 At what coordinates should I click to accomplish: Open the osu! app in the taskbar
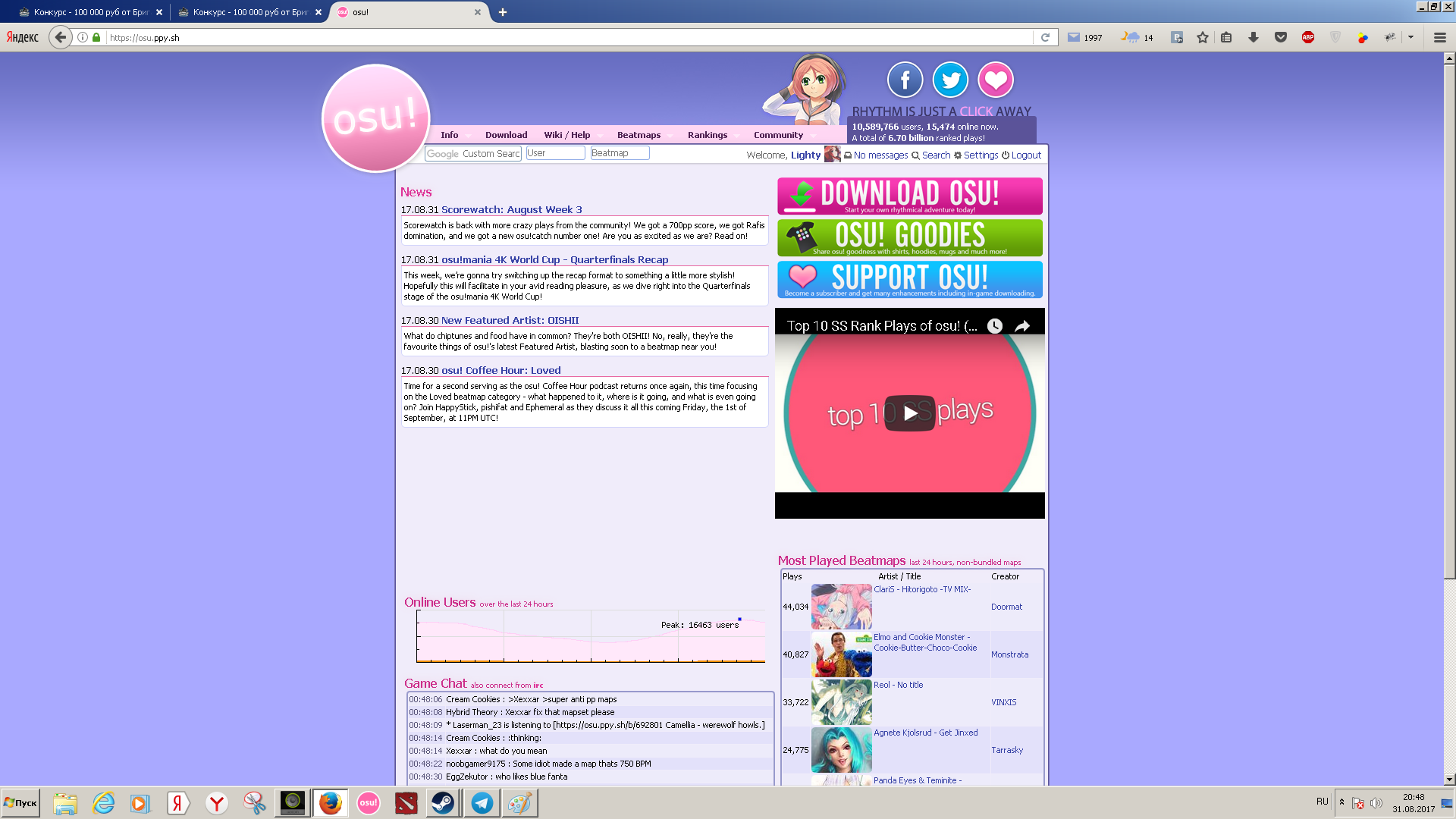(369, 803)
